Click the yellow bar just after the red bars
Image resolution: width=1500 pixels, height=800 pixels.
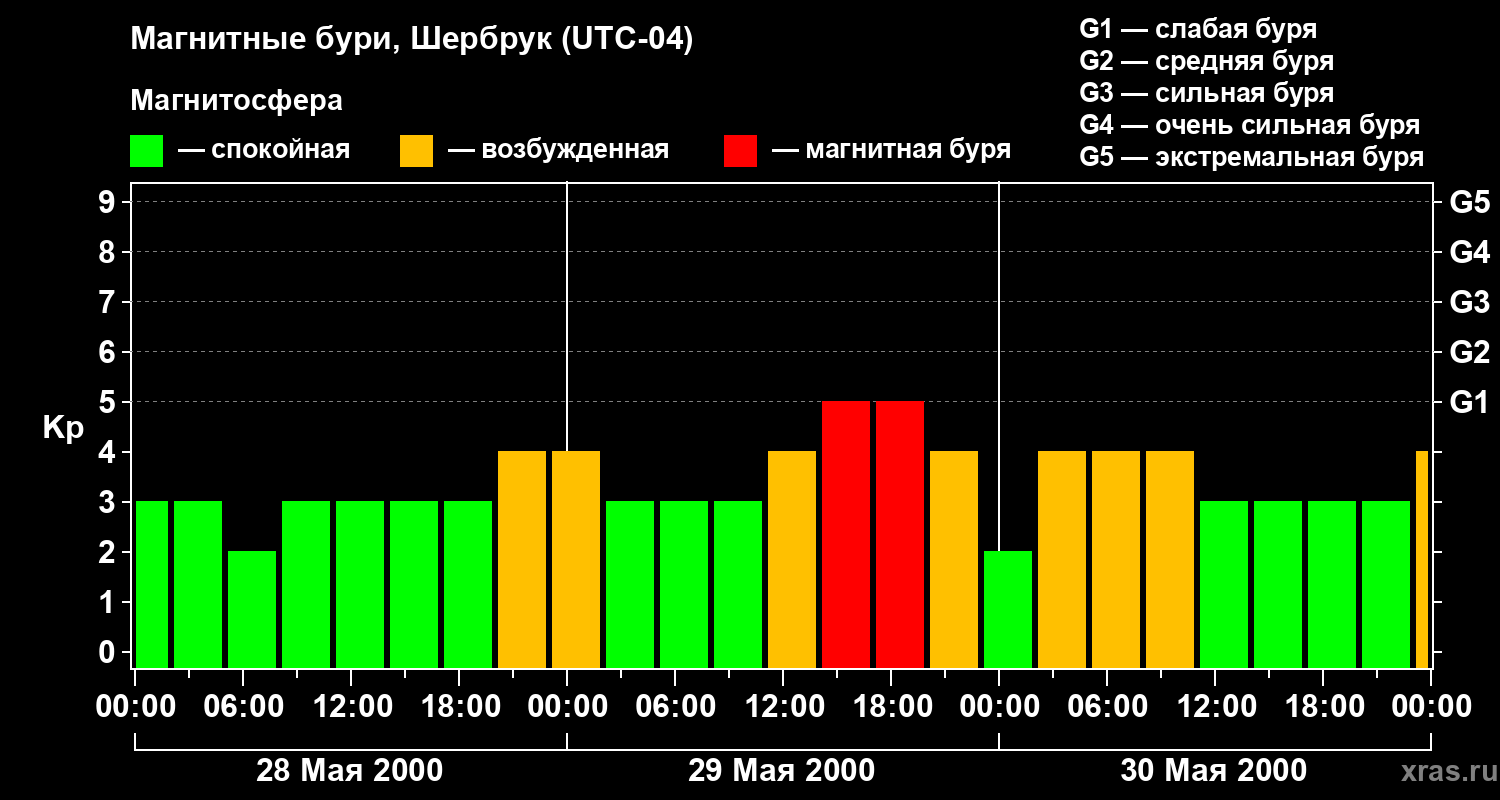pos(954,560)
